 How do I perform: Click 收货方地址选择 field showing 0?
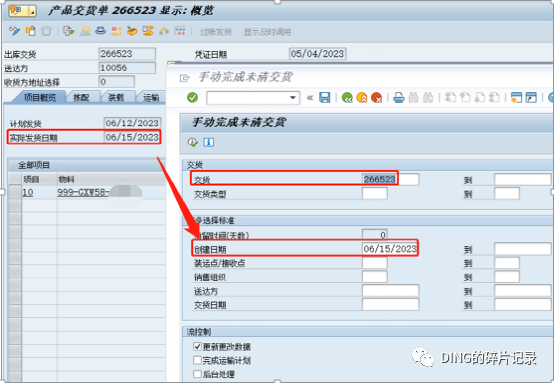click(x=116, y=82)
